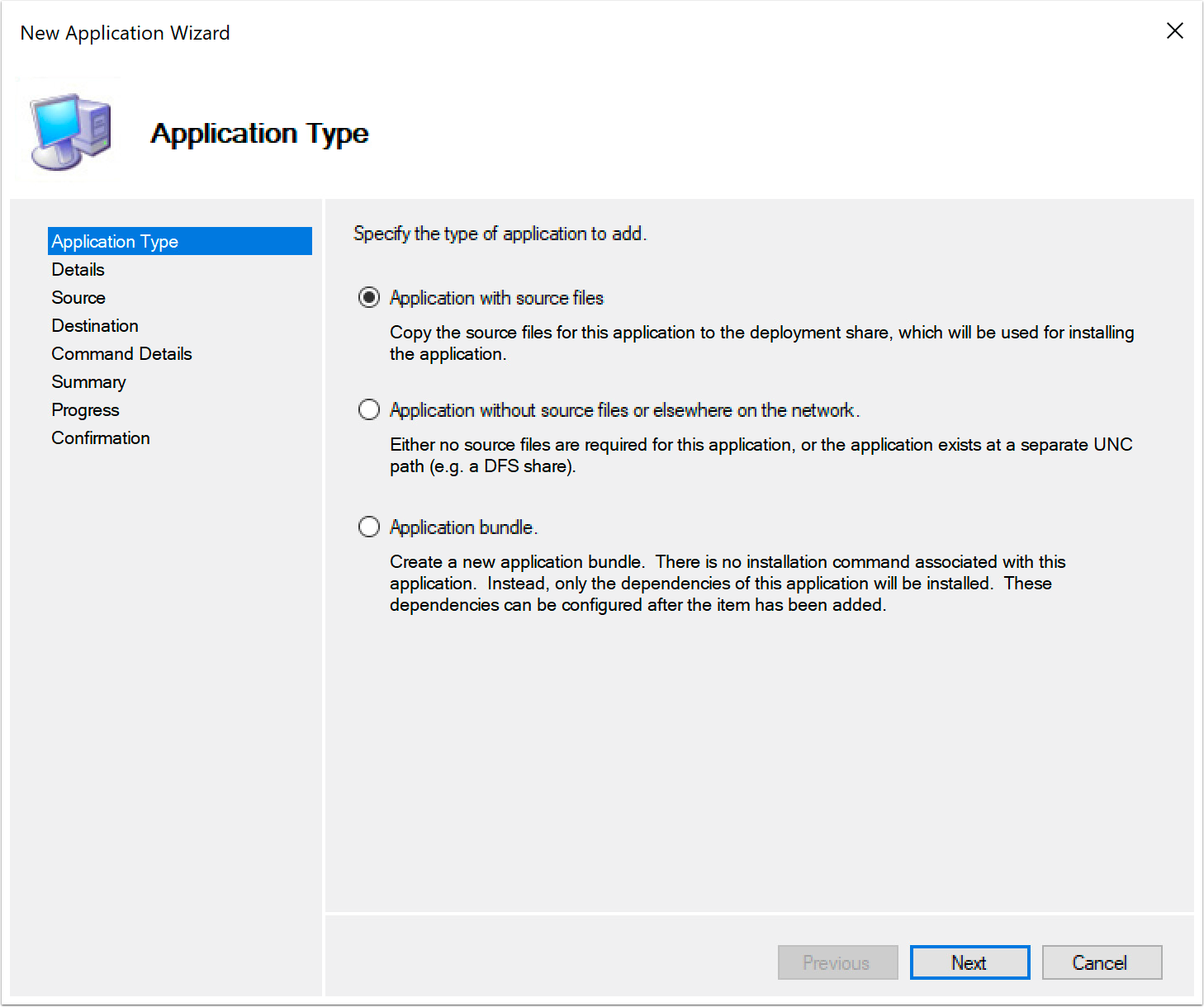Close the New Application Wizard
The width and height of the screenshot is (1204, 1007).
pos(1175,31)
